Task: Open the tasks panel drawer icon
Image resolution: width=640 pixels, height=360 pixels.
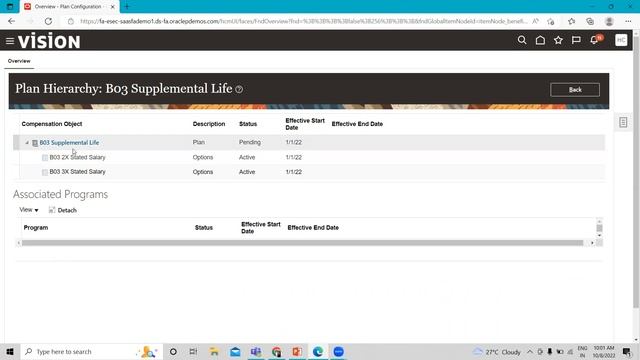Action: coord(623,122)
